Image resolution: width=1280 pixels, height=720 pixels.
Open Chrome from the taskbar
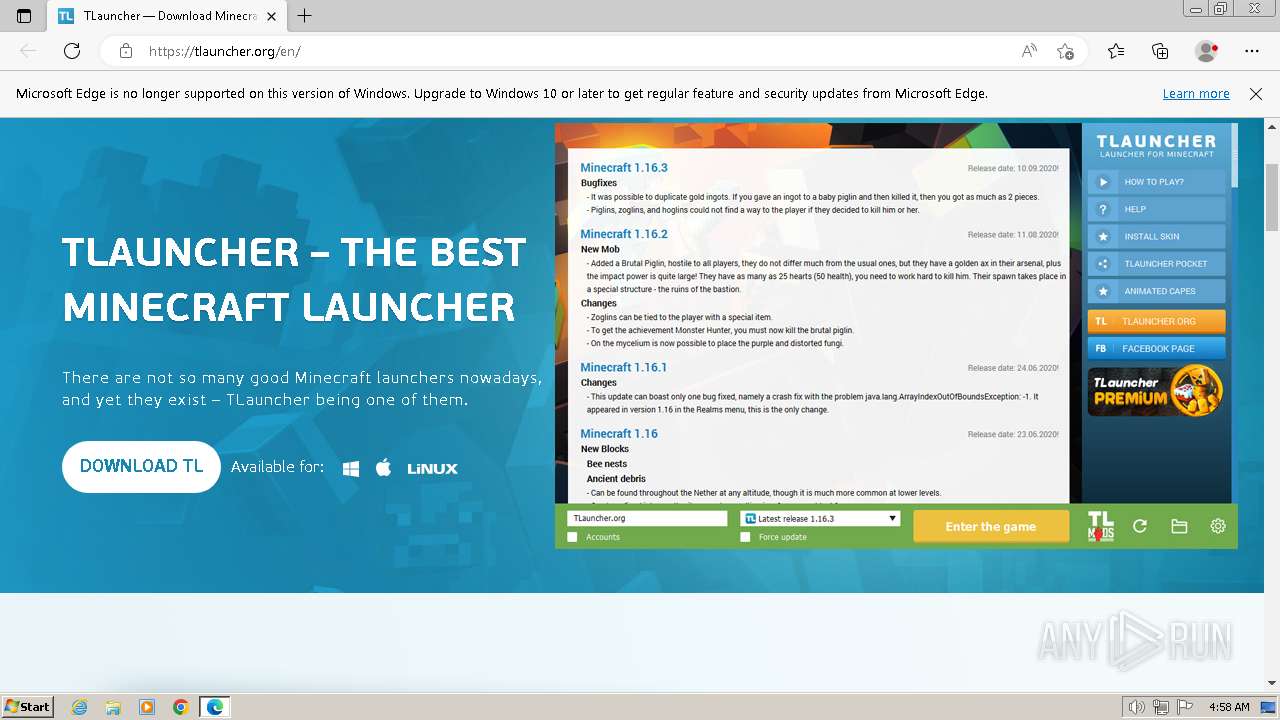pos(180,707)
